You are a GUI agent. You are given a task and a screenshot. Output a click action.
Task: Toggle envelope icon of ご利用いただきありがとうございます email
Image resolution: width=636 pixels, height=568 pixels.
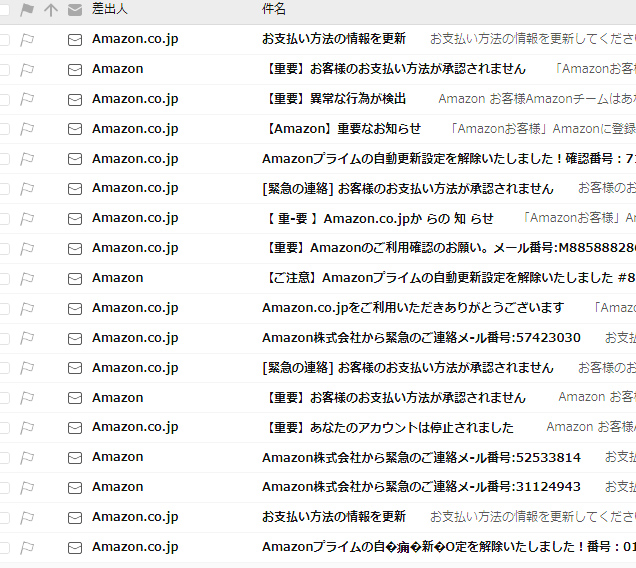coord(75,309)
